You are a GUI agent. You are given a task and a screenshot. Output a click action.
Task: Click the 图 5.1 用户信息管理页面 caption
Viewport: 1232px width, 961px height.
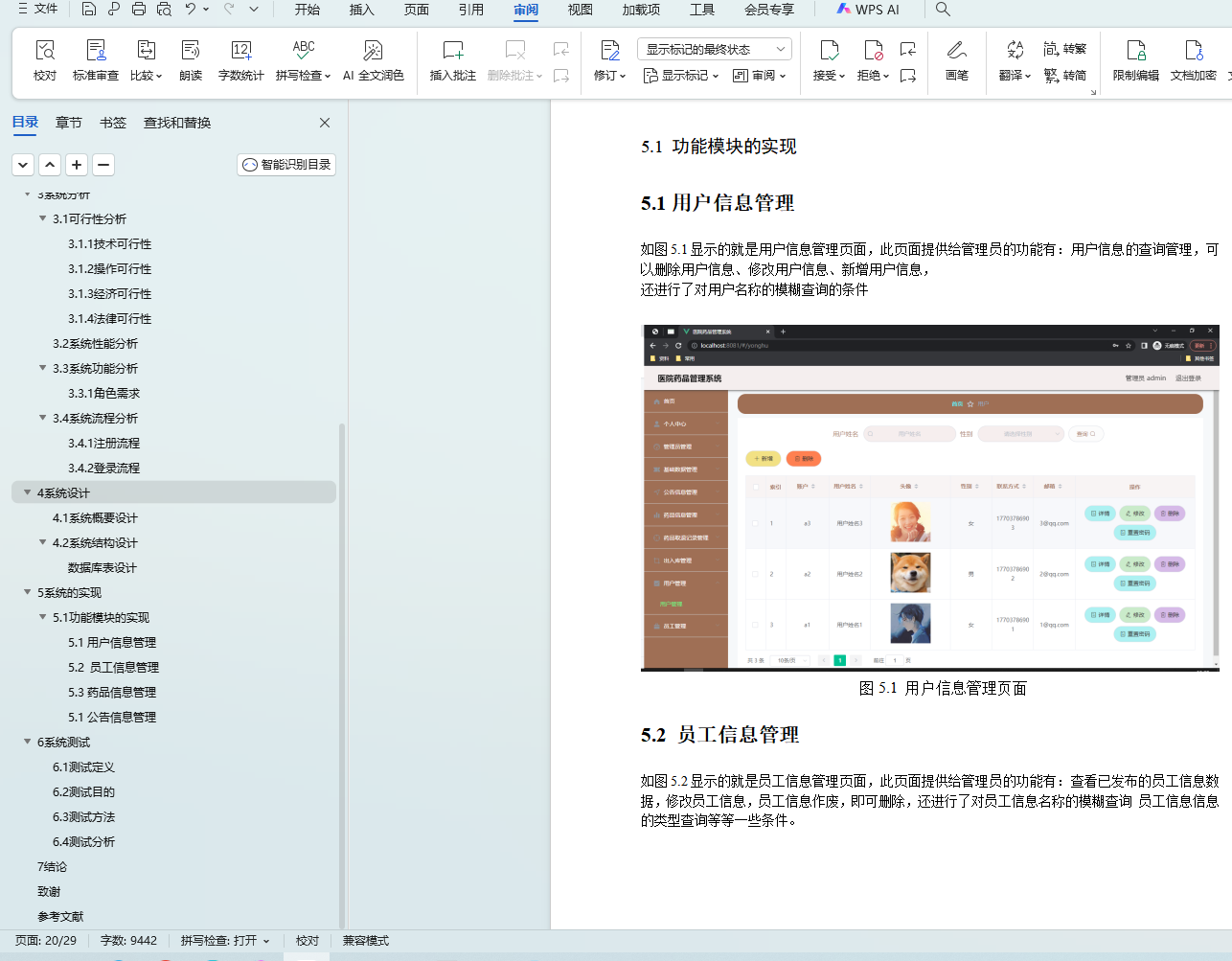point(943,688)
